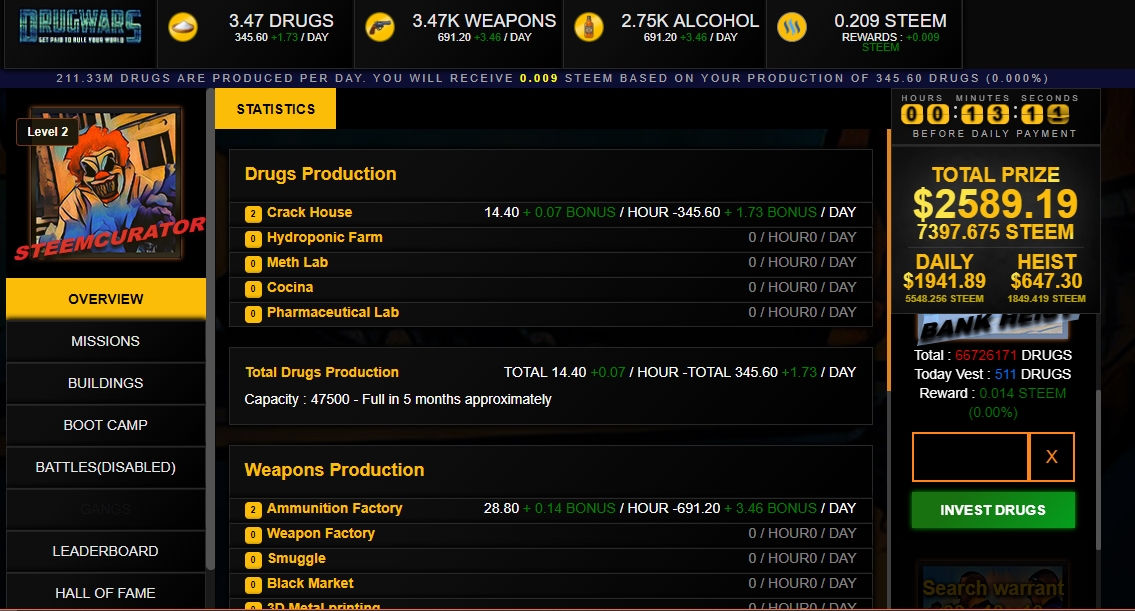Select the Statistics tab

point(275,109)
